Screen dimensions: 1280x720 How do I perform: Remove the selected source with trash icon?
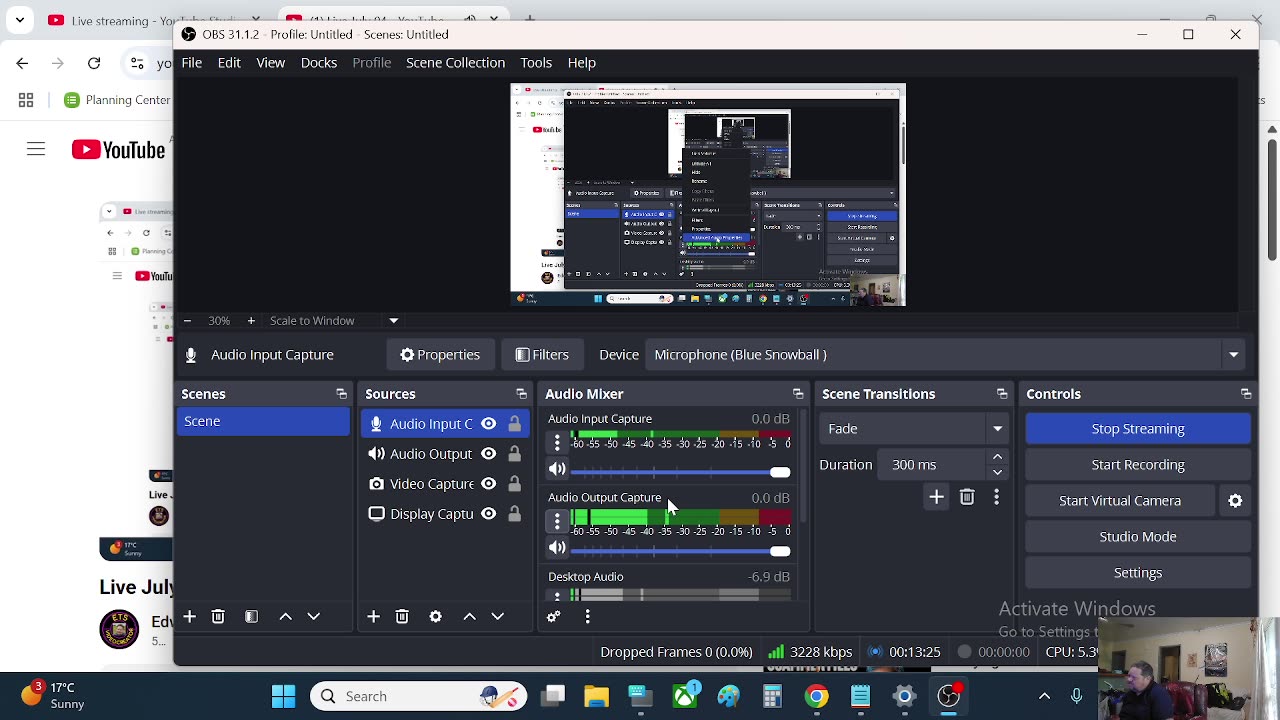(402, 617)
